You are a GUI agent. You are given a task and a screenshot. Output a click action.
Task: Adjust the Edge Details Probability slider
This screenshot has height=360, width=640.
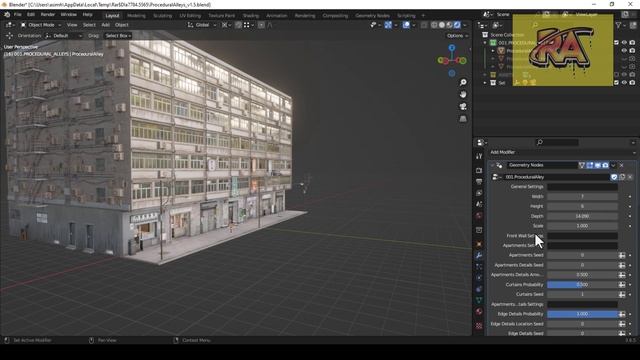pos(582,314)
